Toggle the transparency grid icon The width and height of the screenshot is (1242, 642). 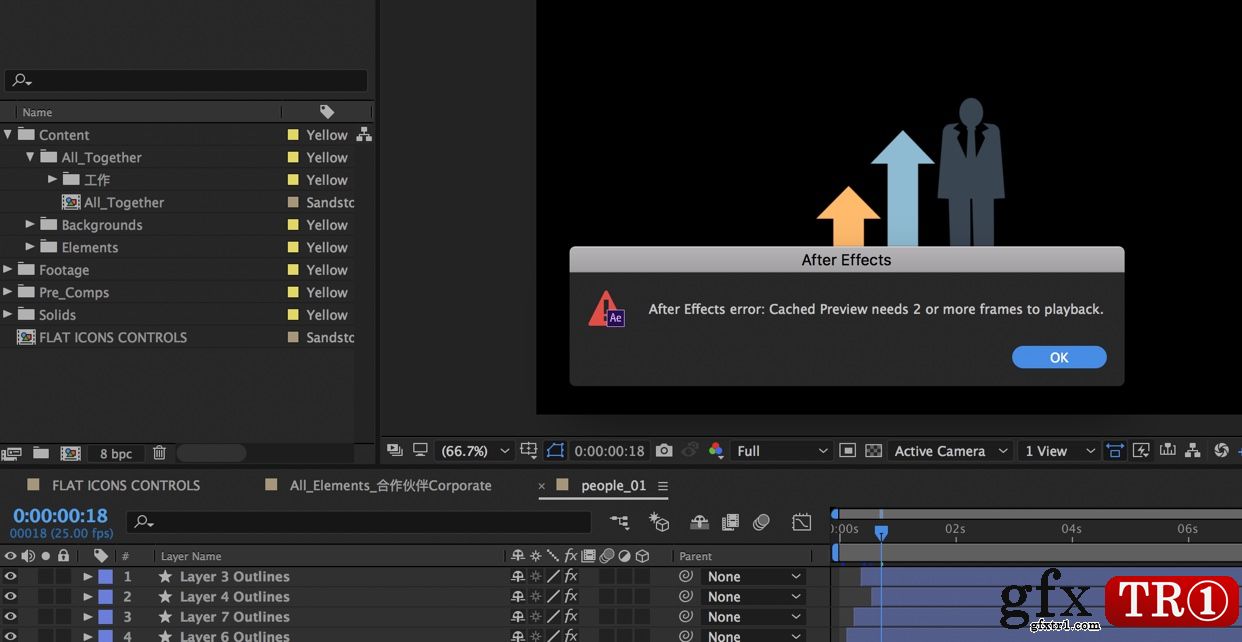pyautogui.click(x=873, y=451)
